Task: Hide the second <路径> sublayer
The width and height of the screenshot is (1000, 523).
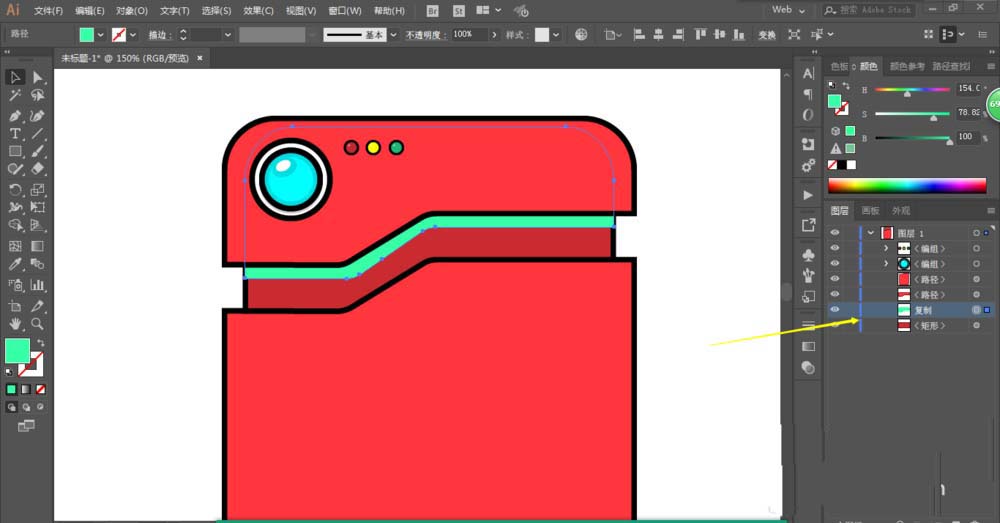Action: 835,294
